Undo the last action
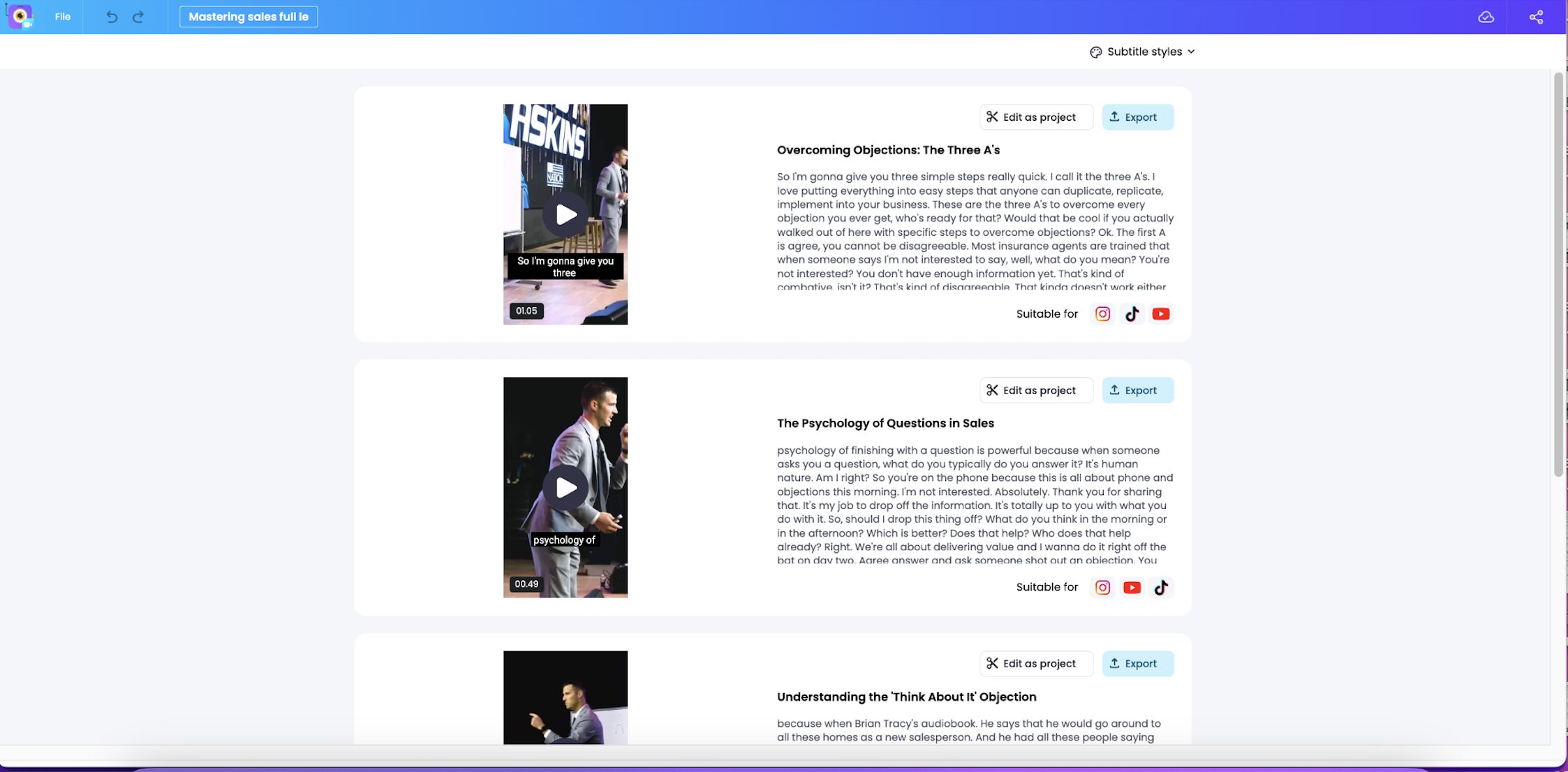The image size is (1568, 772). click(x=112, y=17)
